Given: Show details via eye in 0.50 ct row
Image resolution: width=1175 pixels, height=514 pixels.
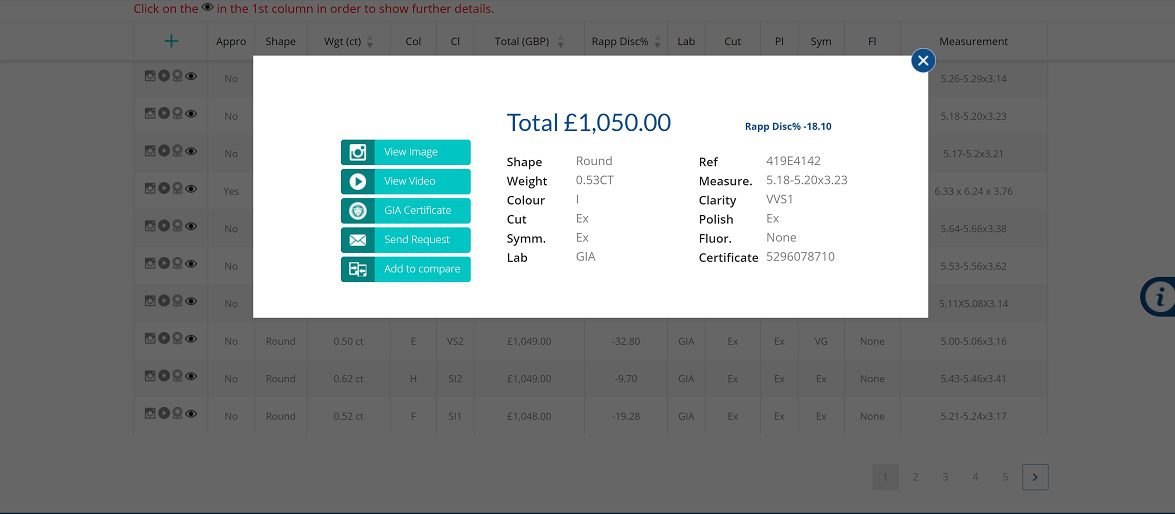Looking at the screenshot, I should tap(191, 338).
